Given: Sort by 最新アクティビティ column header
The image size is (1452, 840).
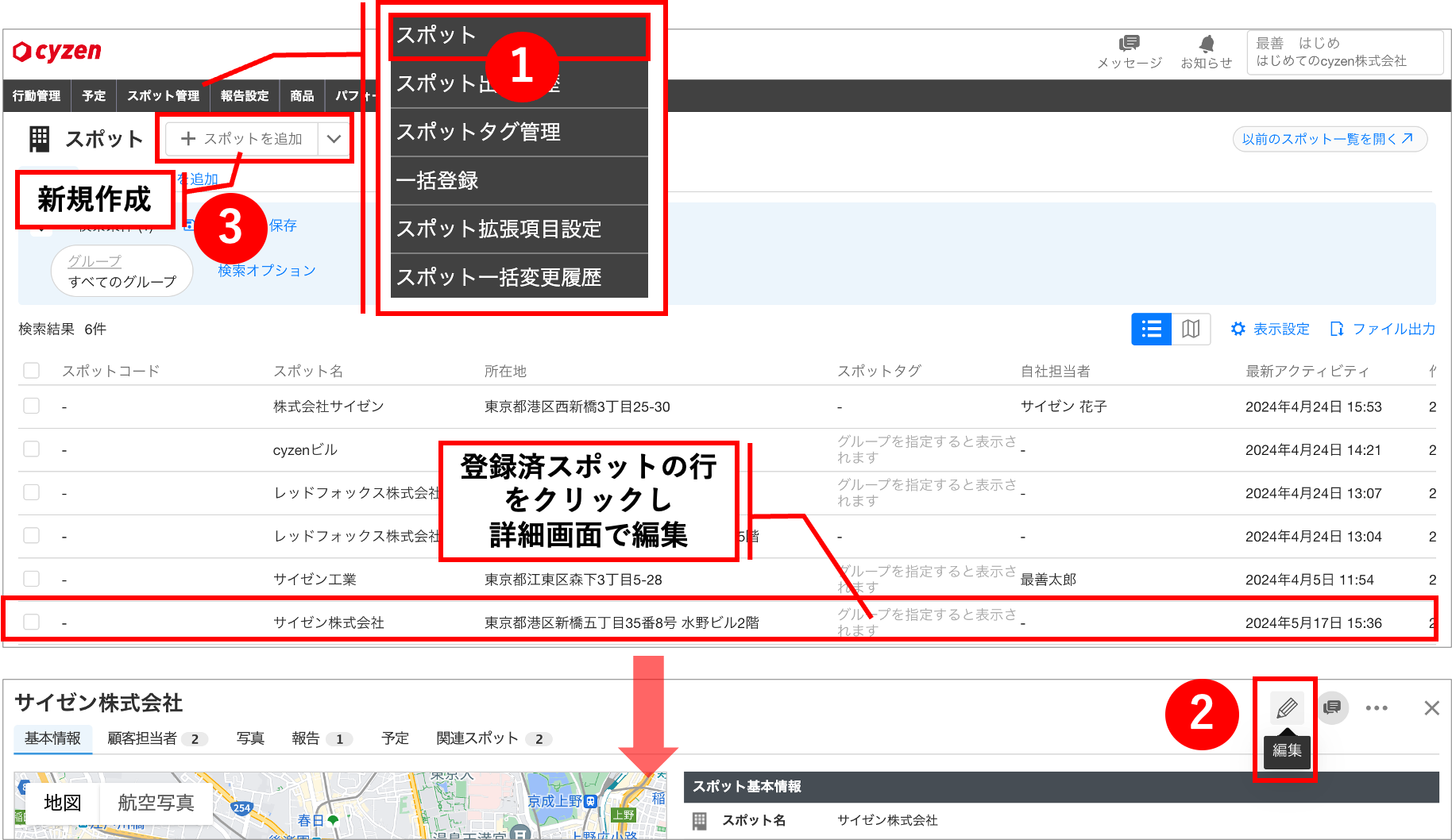Looking at the screenshot, I should 1307,371.
